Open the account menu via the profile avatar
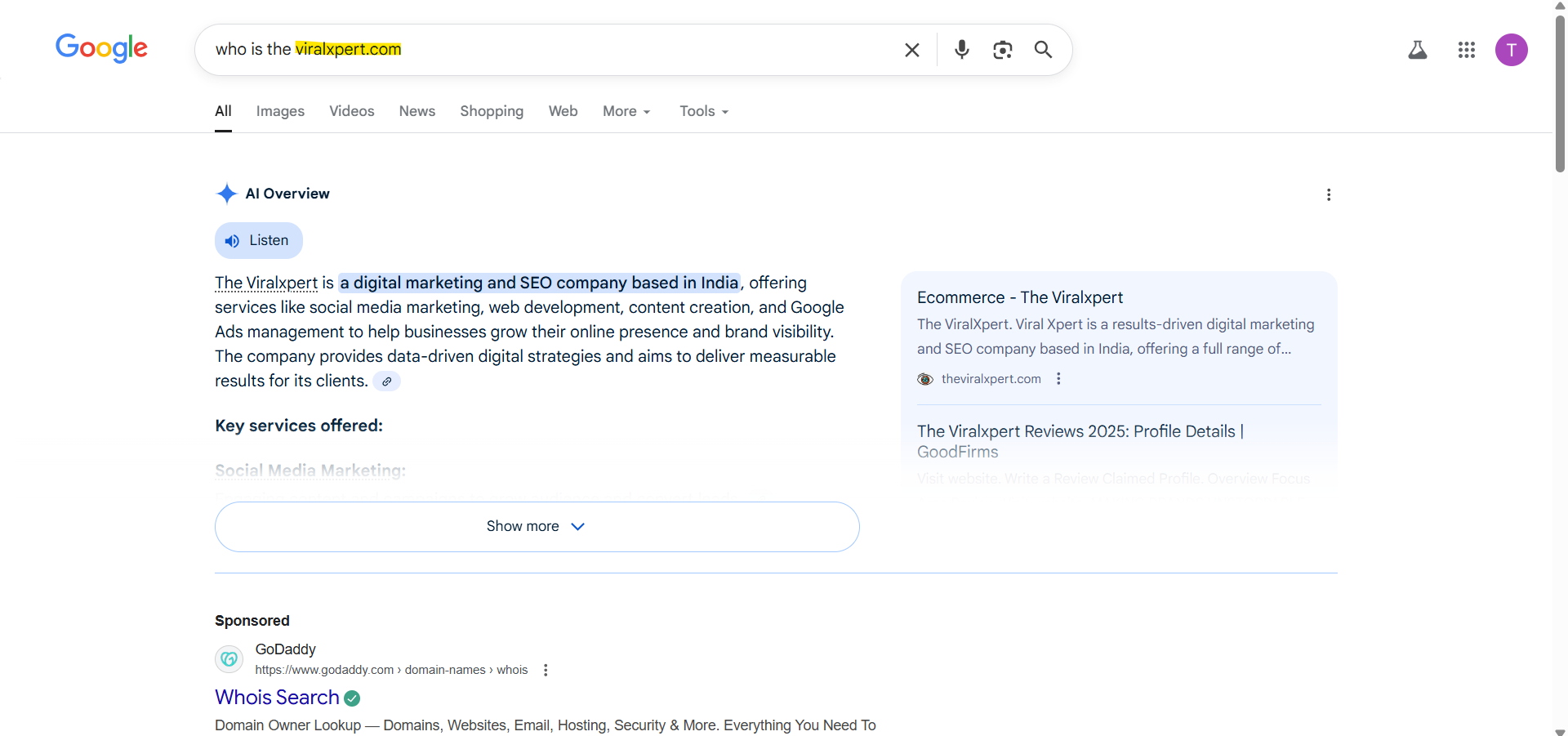 point(1512,50)
